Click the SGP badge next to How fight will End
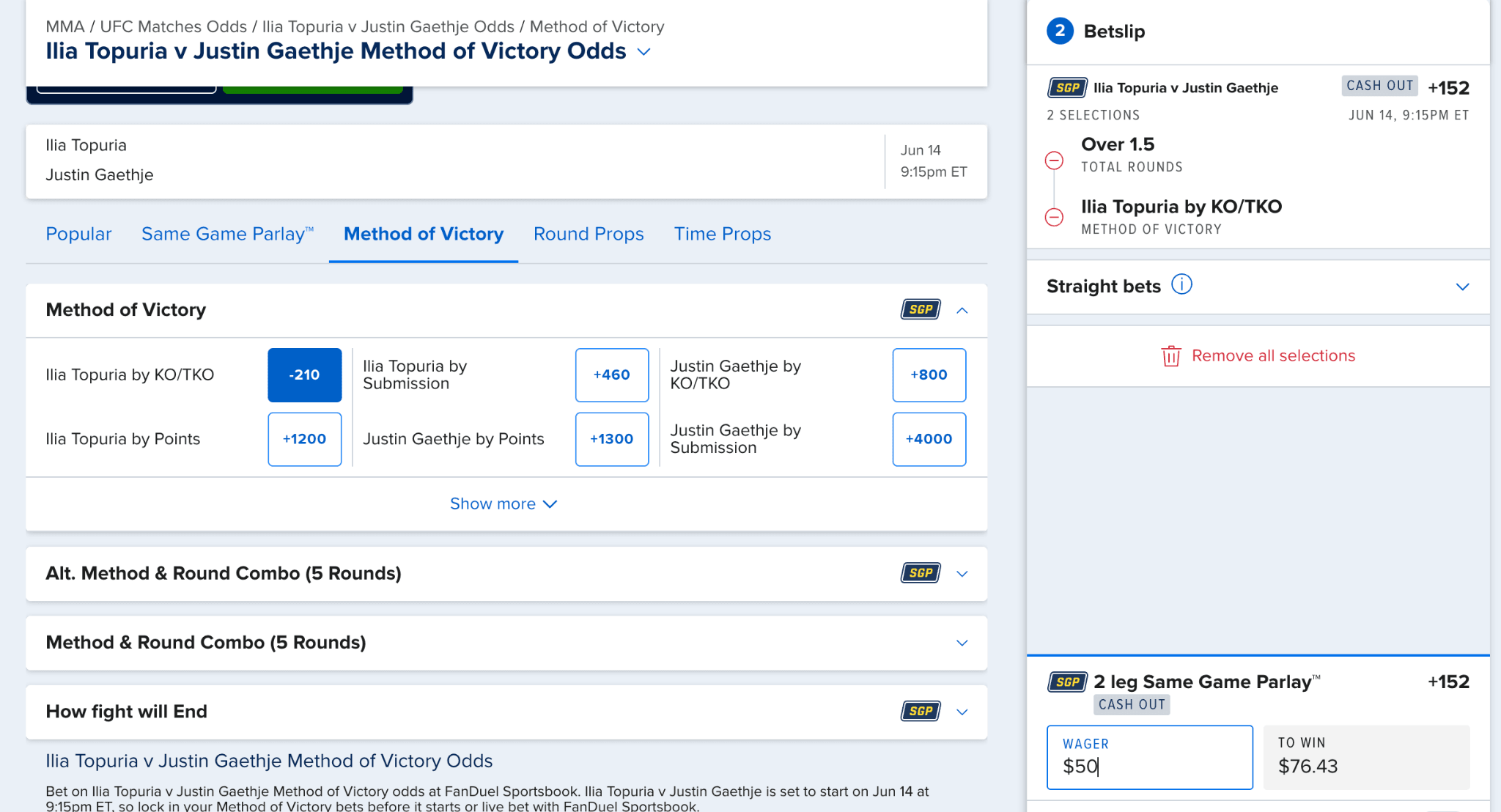This screenshot has width=1501, height=812. 921,711
